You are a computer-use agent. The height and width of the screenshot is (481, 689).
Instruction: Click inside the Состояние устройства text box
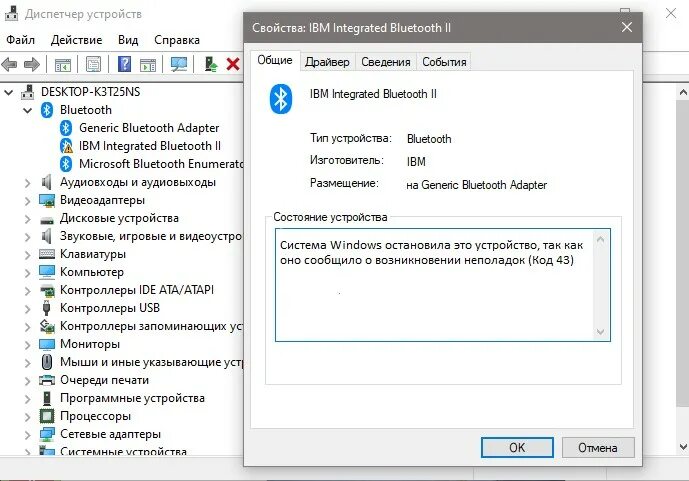(x=442, y=285)
